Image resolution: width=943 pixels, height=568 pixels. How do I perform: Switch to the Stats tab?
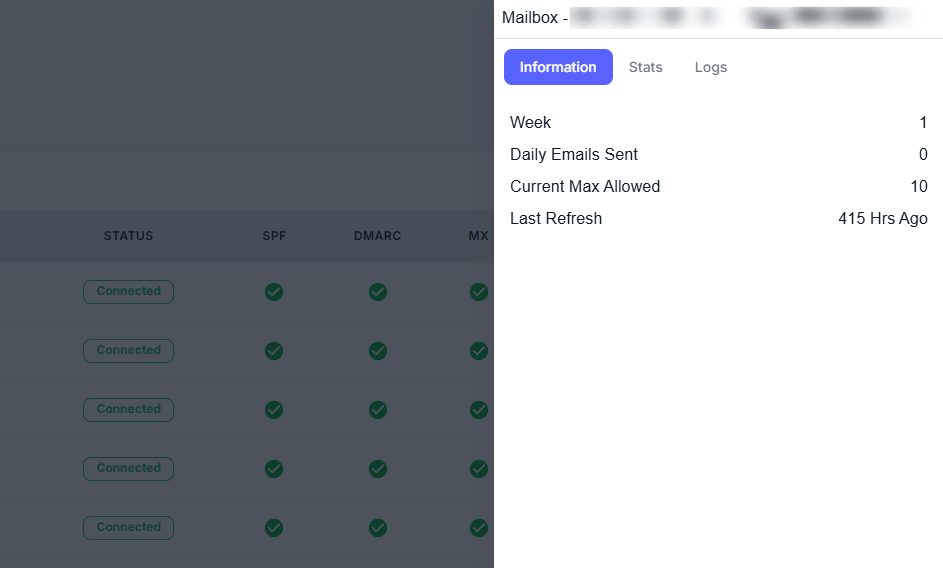[646, 67]
